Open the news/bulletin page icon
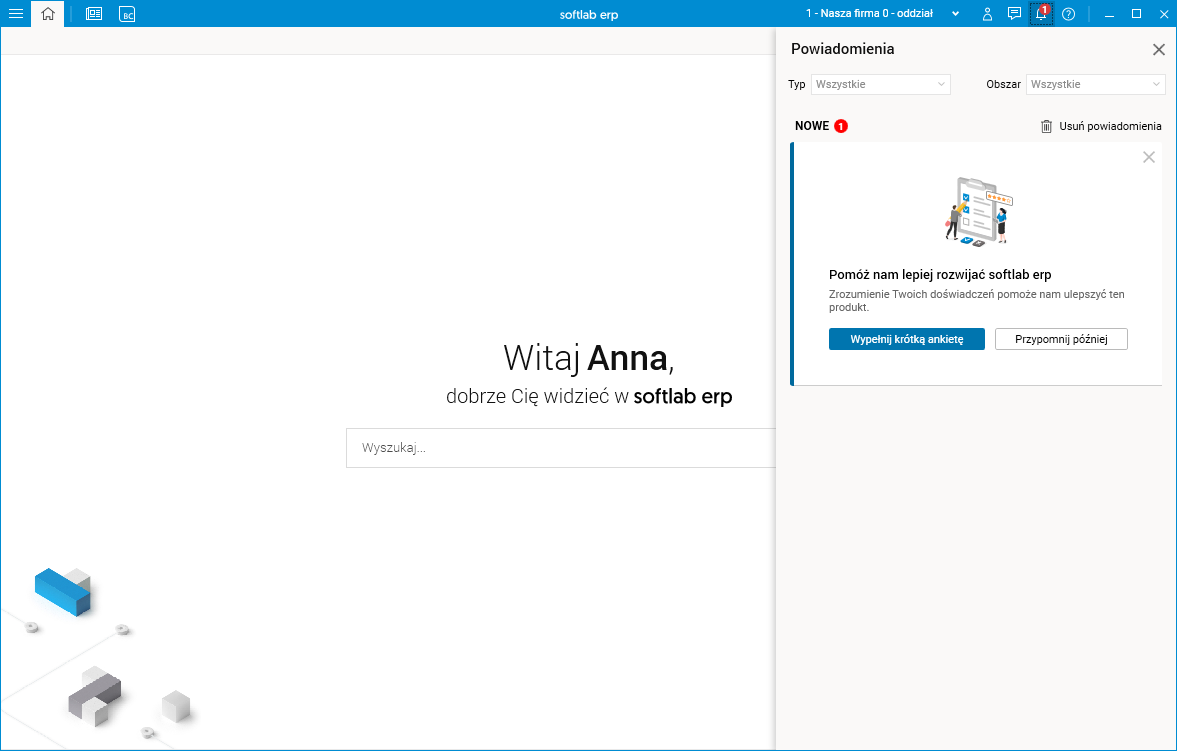Image resolution: width=1177 pixels, height=751 pixels. tap(94, 14)
